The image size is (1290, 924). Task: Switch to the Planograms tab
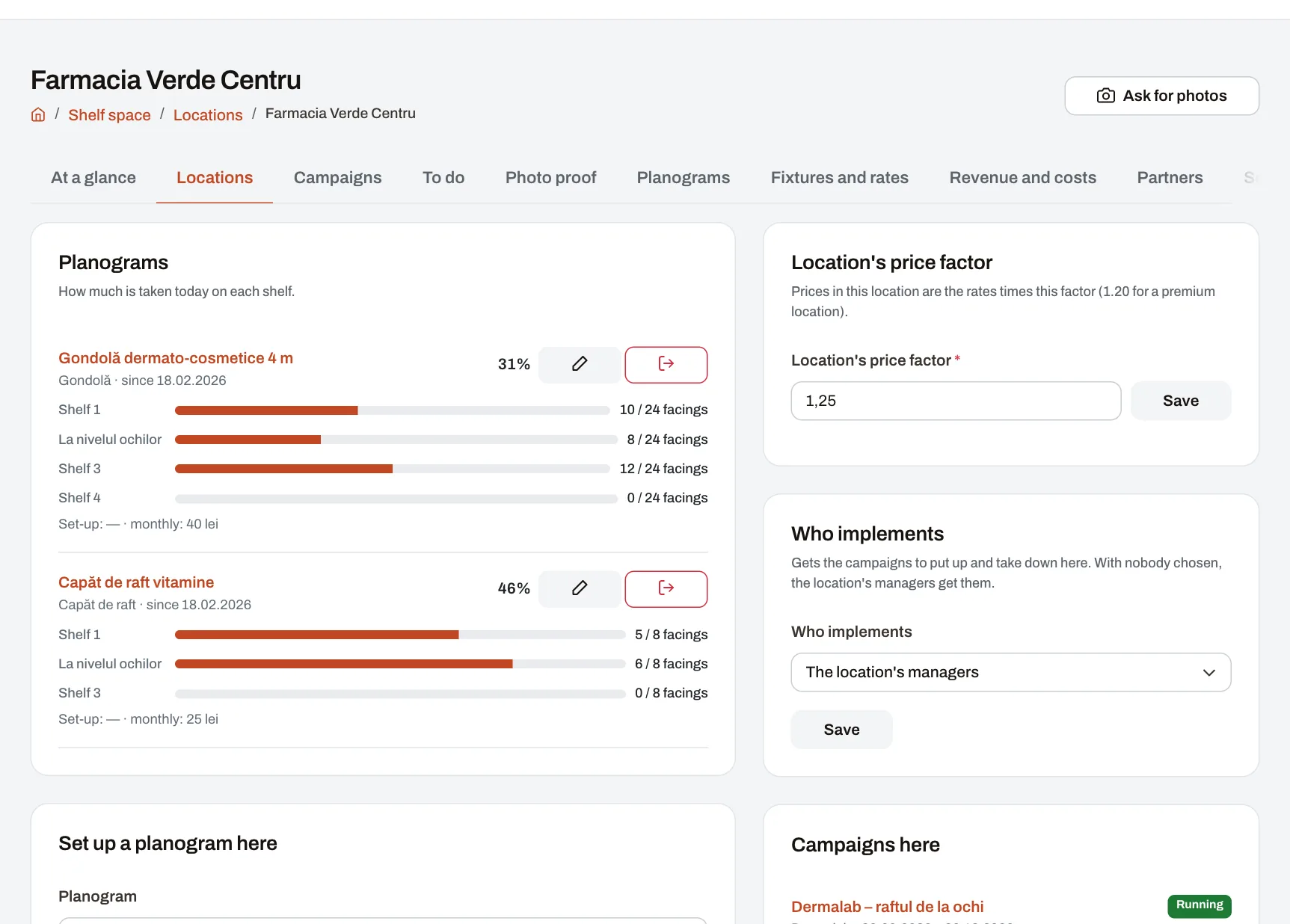pyautogui.click(x=684, y=178)
